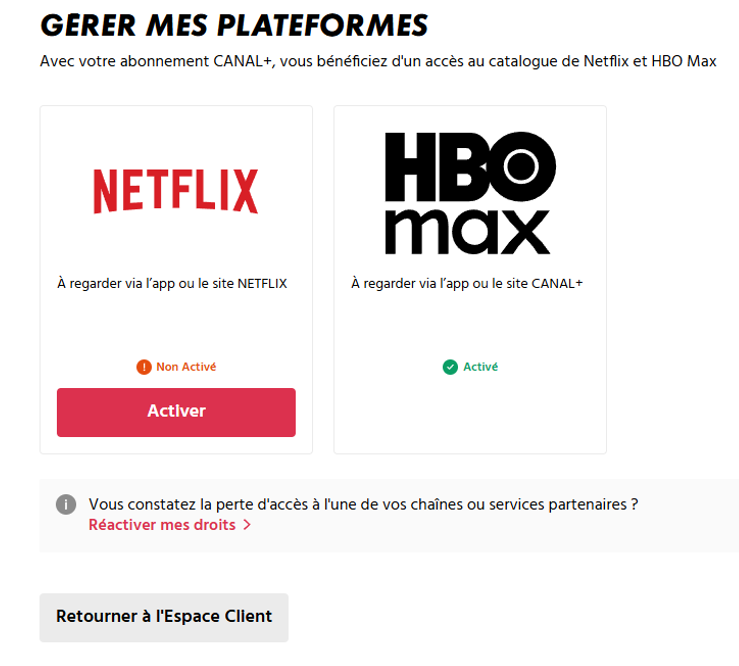
Task: Click the Gérer mes plateformes heading
Action: (x=234, y=25)
